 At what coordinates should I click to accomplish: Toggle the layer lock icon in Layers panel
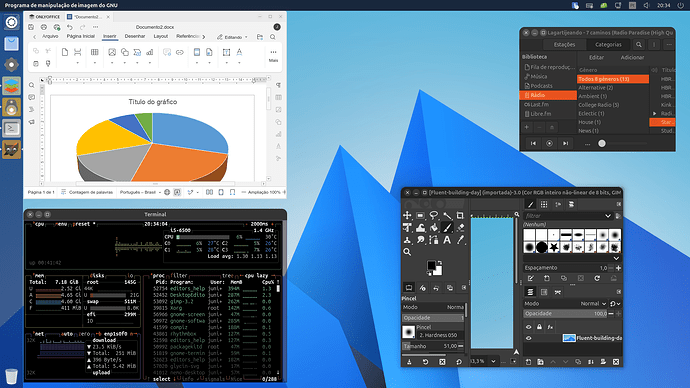click(x=539, y=327)
